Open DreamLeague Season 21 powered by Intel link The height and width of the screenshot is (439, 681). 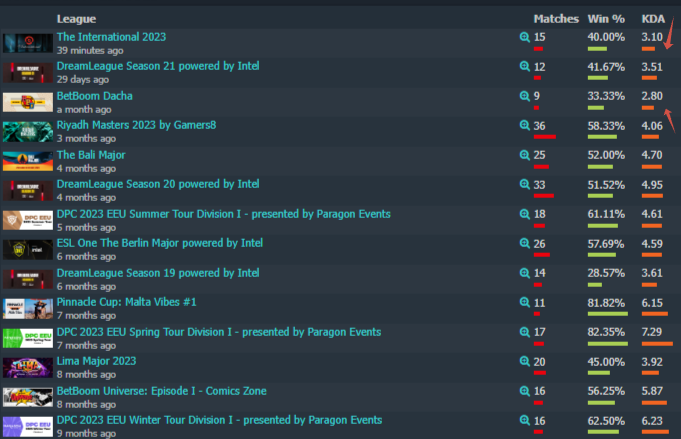pos(158,66)
